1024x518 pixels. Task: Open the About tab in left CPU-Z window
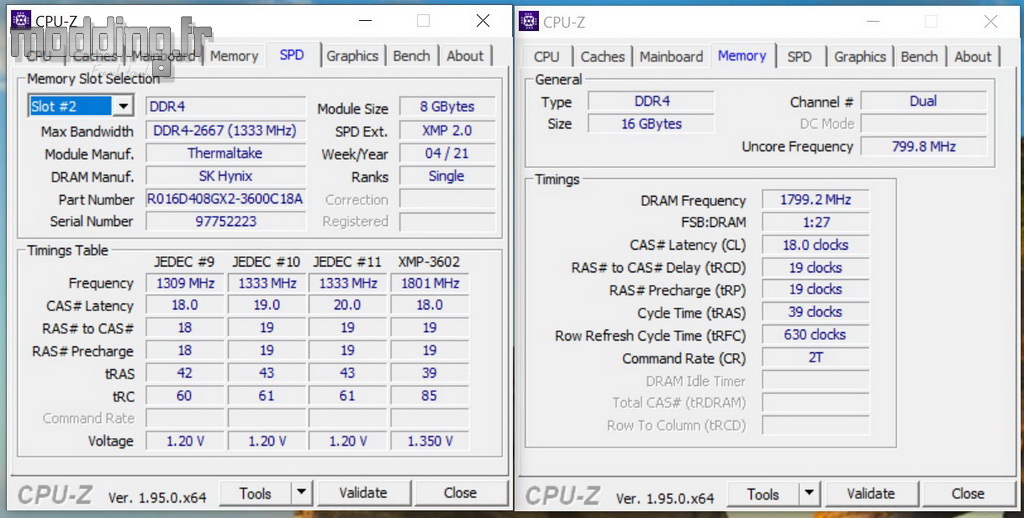point(465,56)
